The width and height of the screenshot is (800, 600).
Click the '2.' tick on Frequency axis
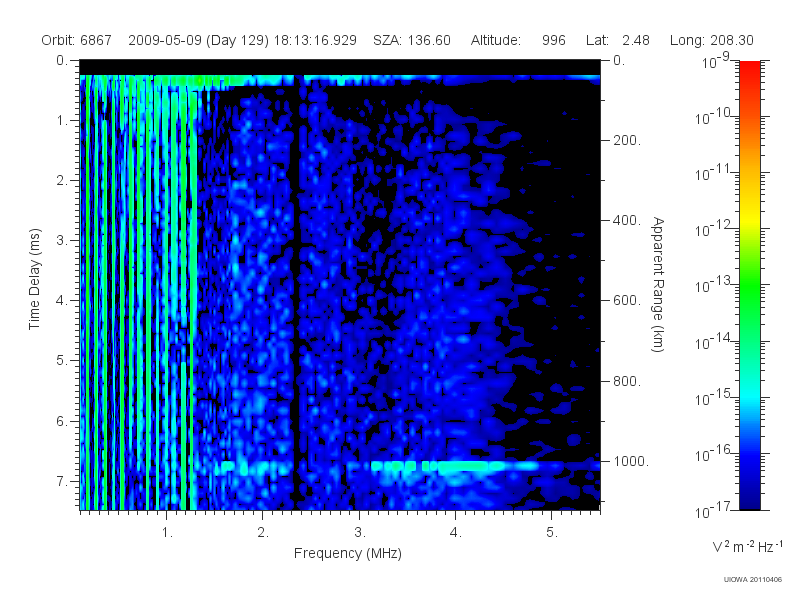[263, 532]
